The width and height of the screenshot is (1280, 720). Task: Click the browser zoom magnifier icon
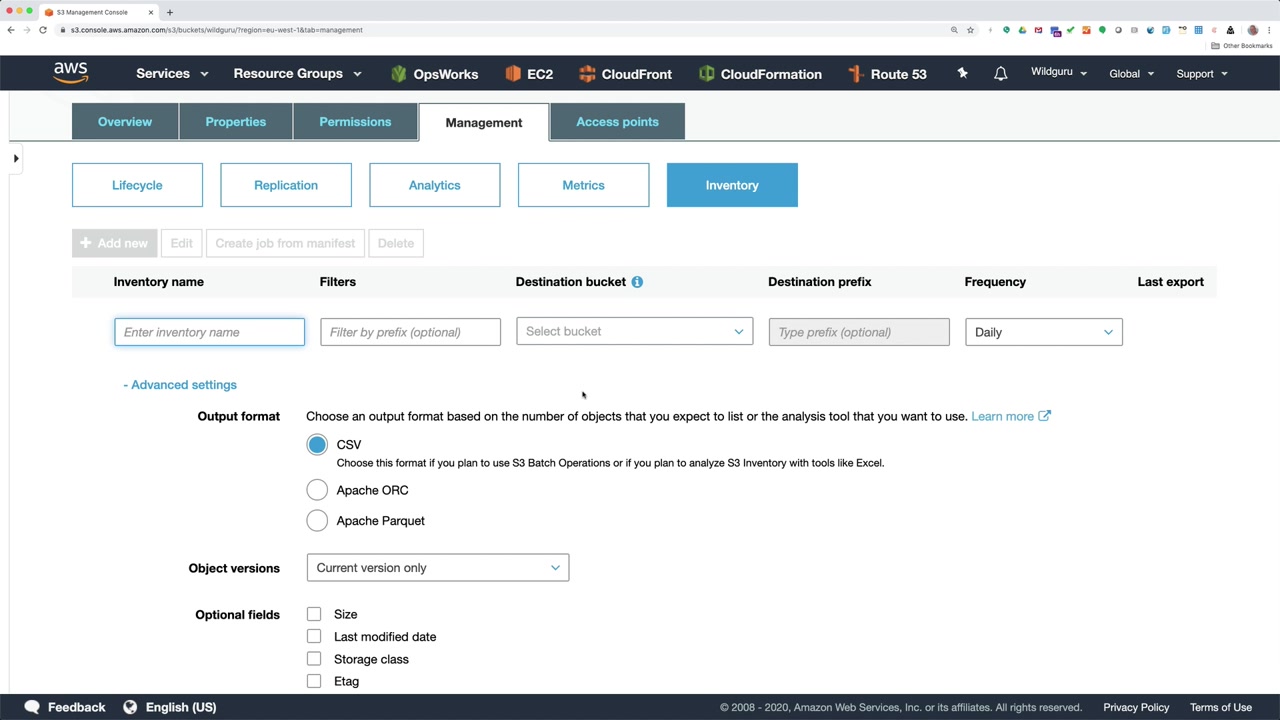pyautogui.click(x=954, y=30)
